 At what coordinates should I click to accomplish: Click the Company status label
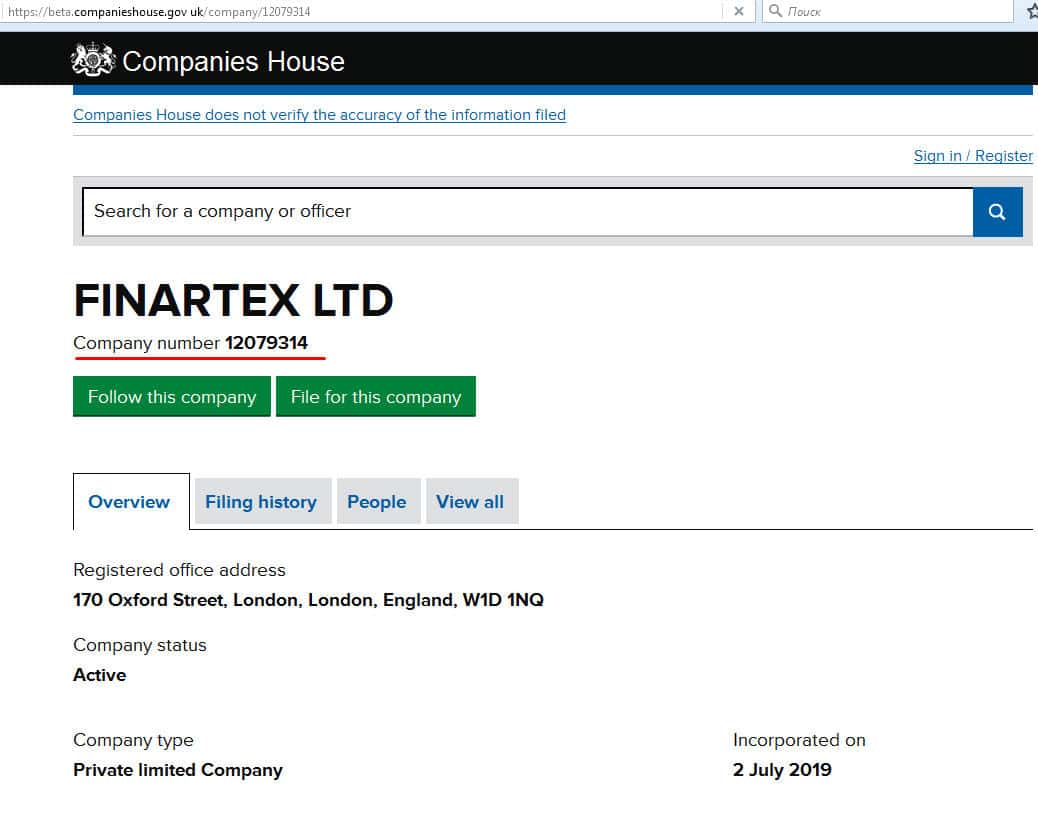[140, 645]
